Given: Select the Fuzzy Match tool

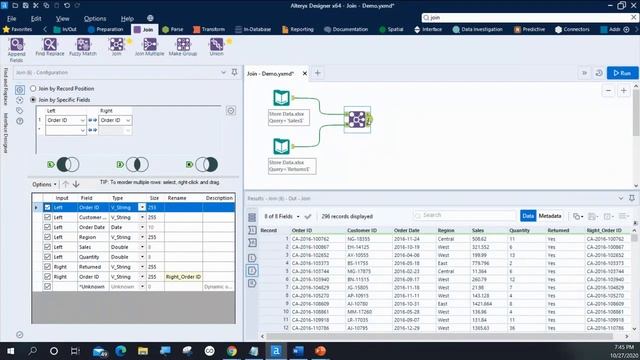Looking at the screenshot, I should point(83,47).
